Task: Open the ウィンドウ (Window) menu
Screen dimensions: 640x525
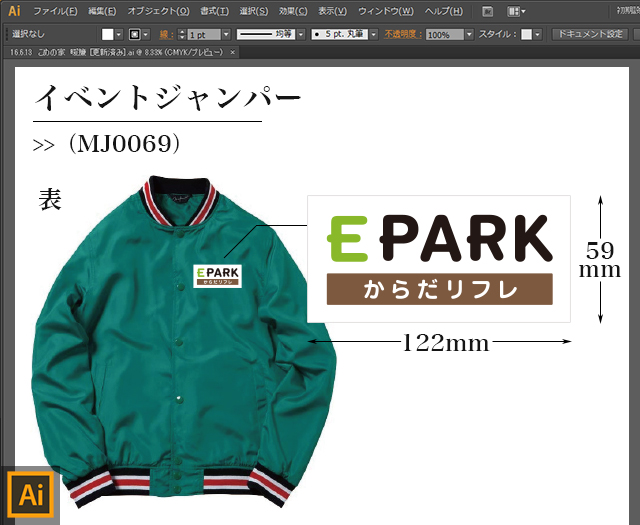Action: pos(386,11)
